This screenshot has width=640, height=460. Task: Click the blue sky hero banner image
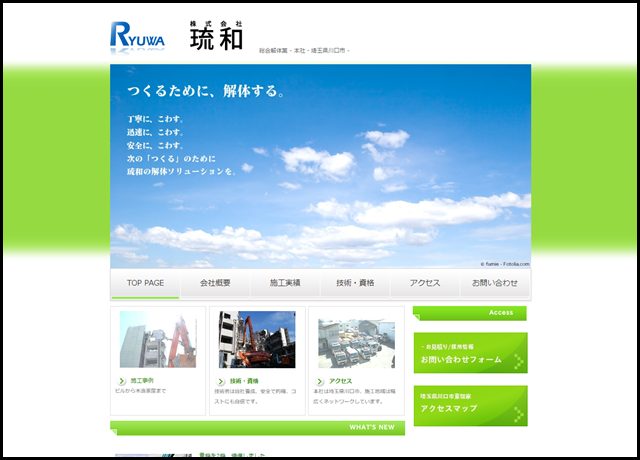[x=320, y=165]
